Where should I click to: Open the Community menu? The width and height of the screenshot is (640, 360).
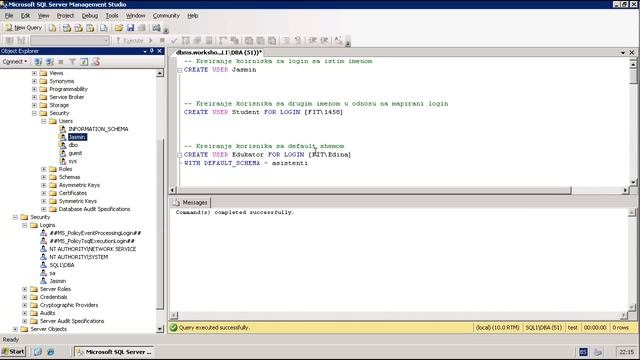point(166,16)
